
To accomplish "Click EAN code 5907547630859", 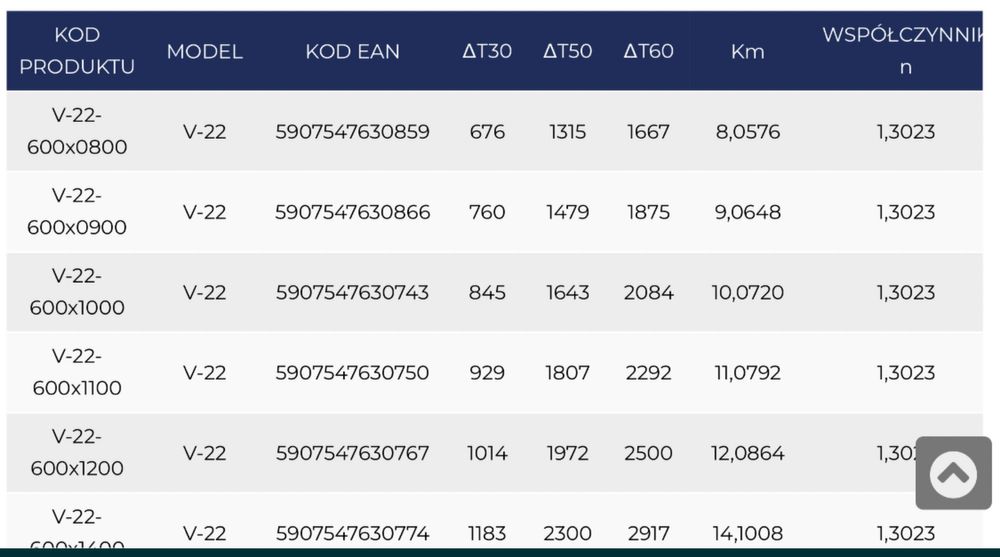I will pos(352,132).
